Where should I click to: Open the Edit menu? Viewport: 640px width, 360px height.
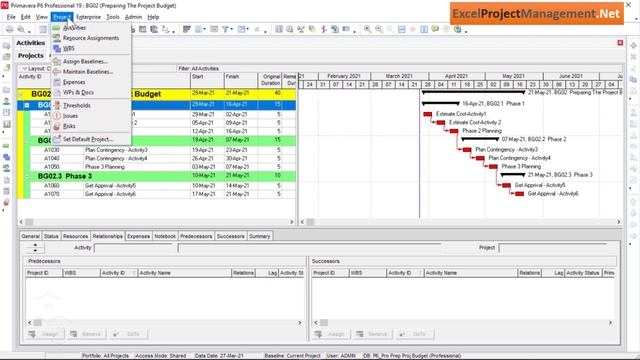pyautogui.click(x=26, y=17)
